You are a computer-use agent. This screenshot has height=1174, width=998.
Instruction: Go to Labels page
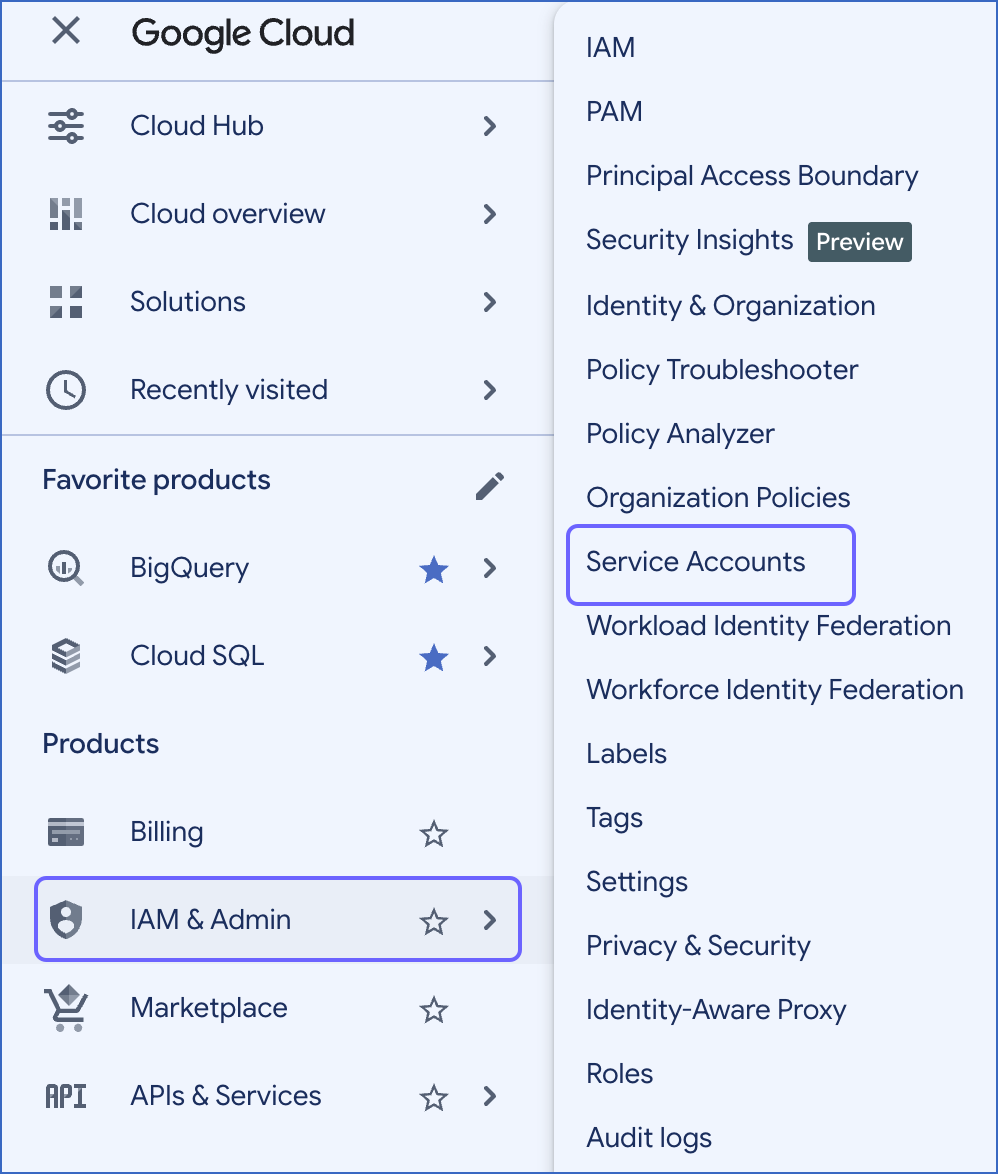626,754
